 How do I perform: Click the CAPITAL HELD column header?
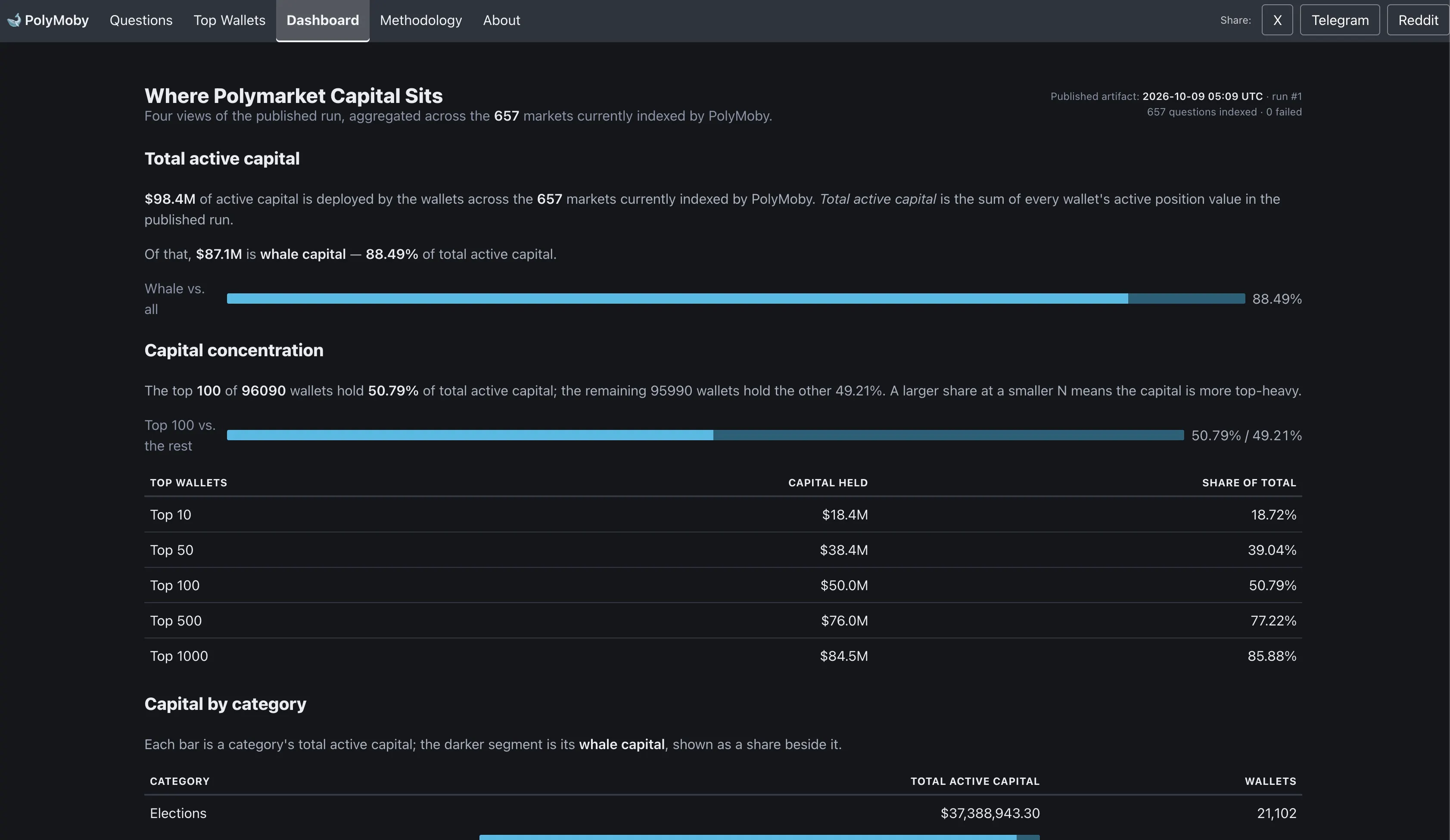point(828,483)
